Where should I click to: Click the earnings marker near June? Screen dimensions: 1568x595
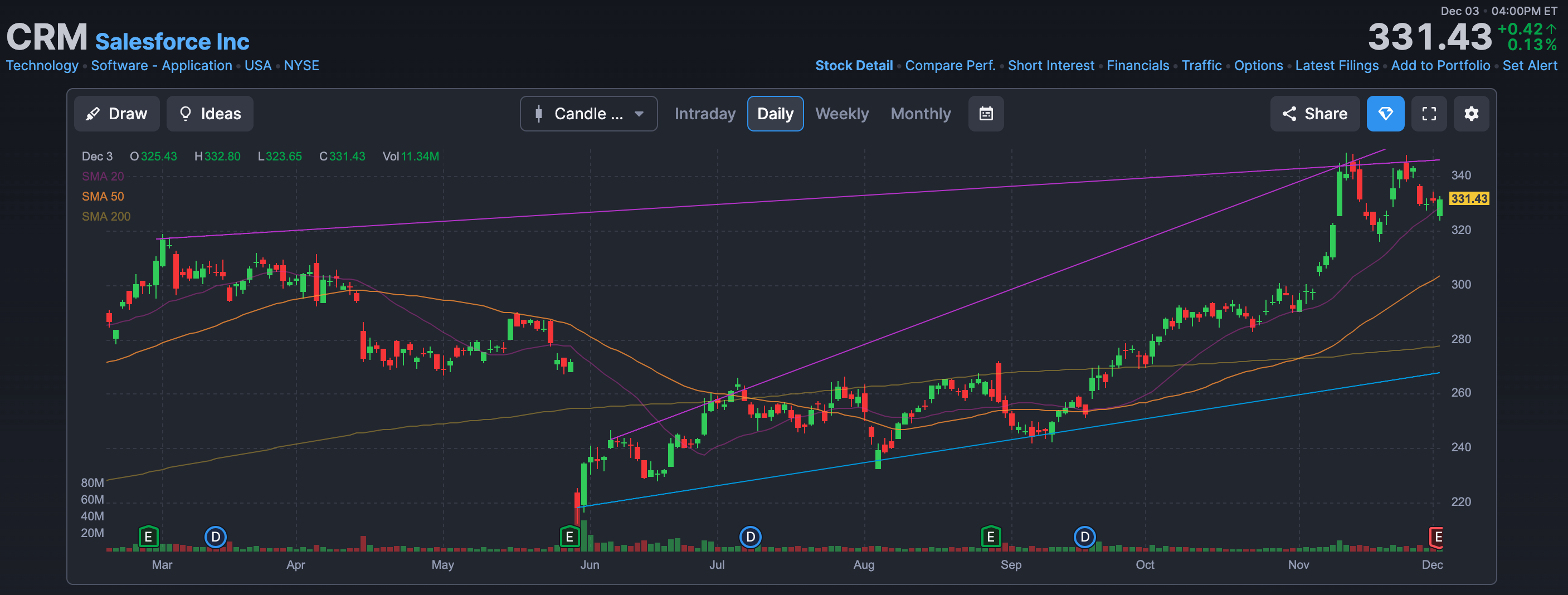569,537
